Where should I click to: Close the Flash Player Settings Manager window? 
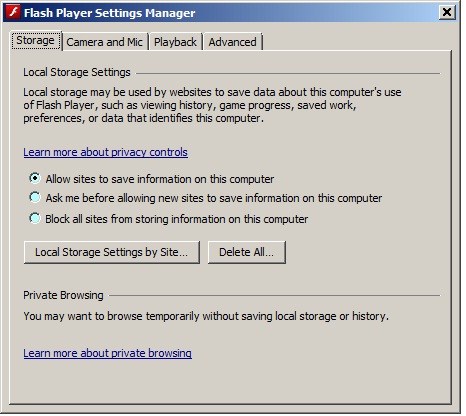click(x=447, y=13)
